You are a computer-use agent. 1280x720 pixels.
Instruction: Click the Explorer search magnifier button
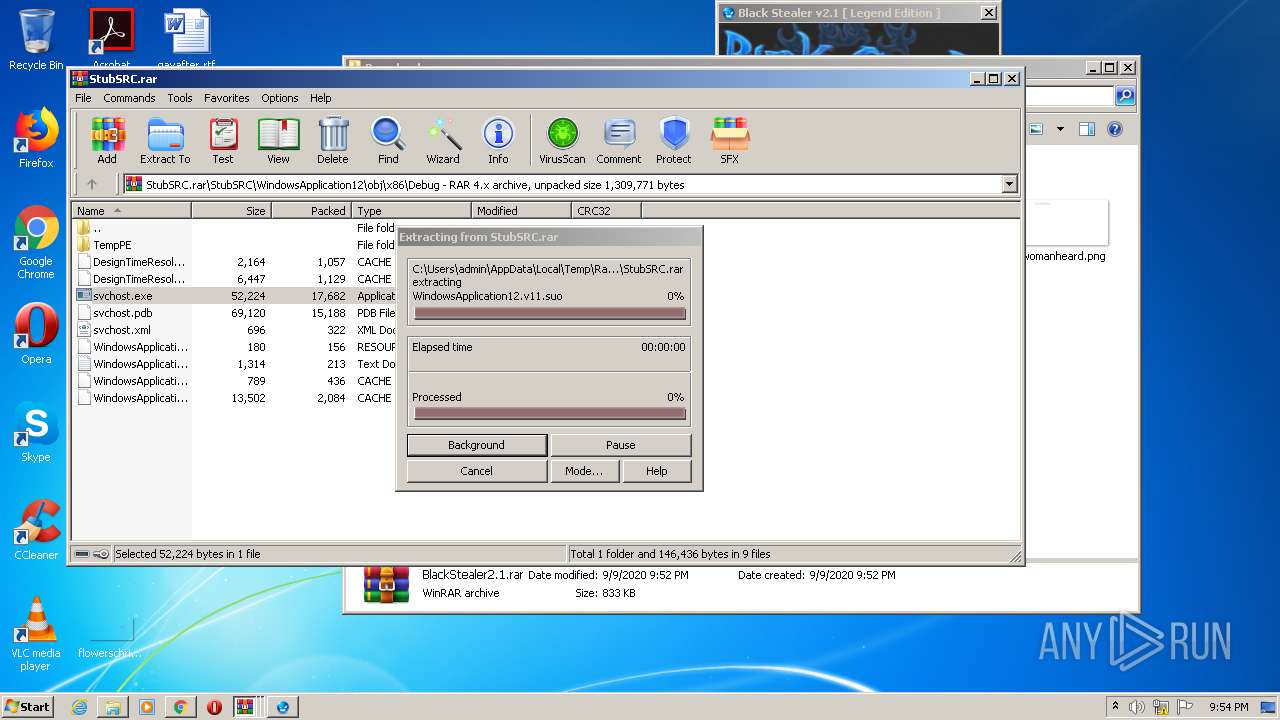click(1125, 96)
